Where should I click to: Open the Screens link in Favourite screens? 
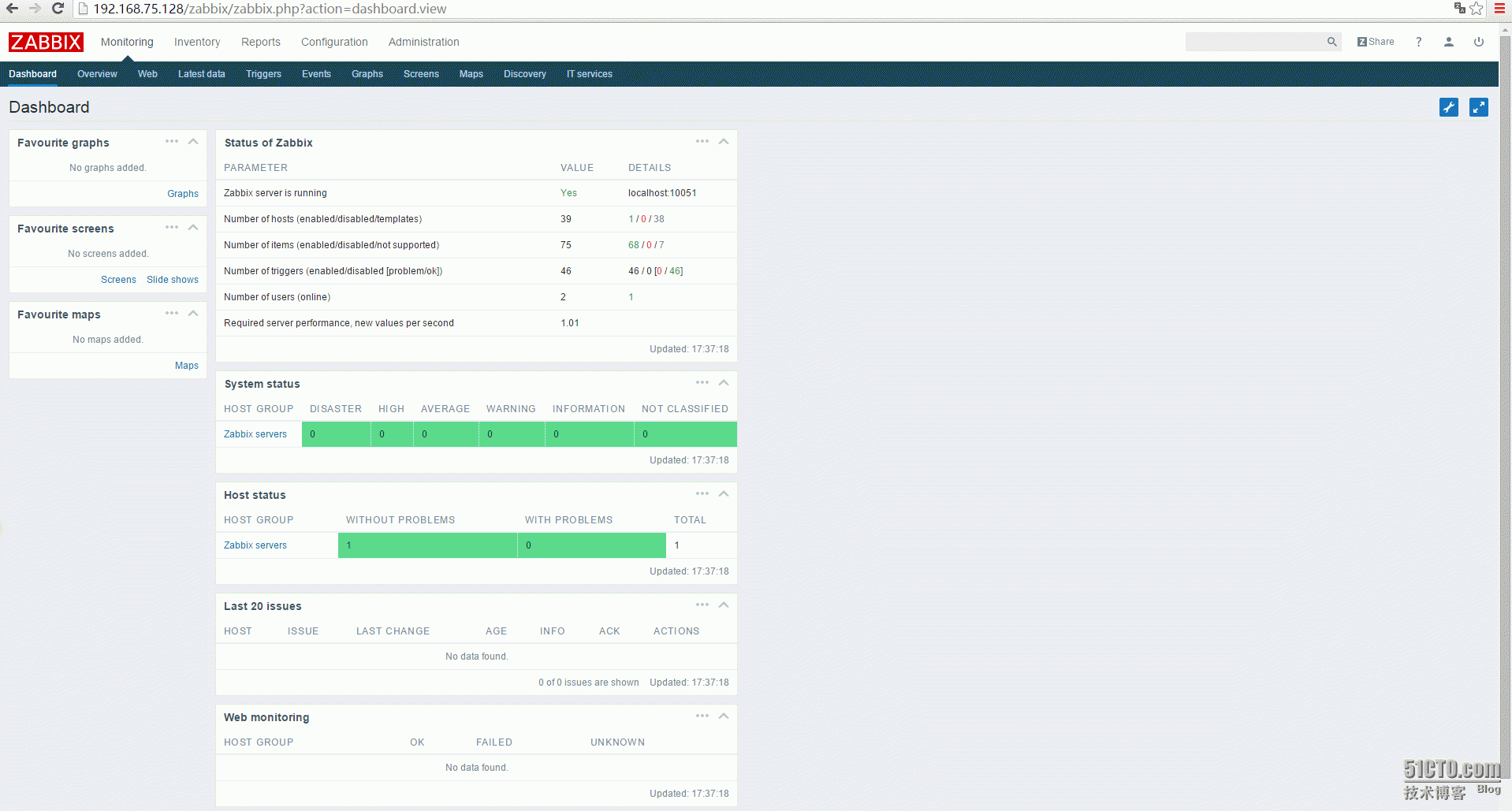[x=118, y=280]
